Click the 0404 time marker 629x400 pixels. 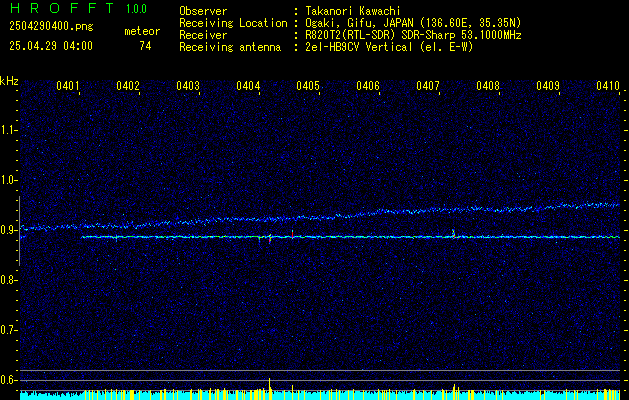(248, 86)
